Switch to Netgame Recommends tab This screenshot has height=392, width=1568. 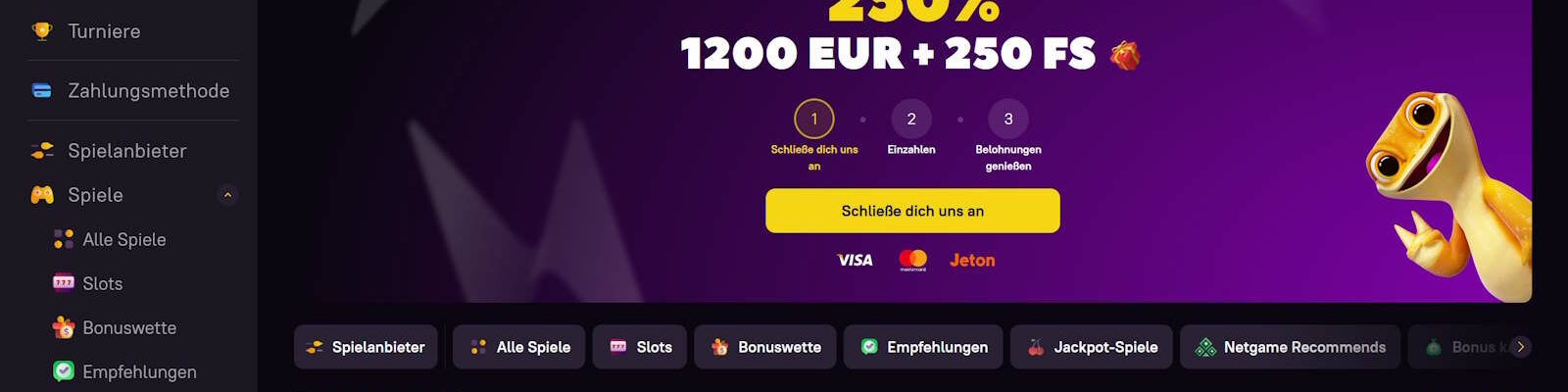pyautogui.click(x=1290, y=347)
